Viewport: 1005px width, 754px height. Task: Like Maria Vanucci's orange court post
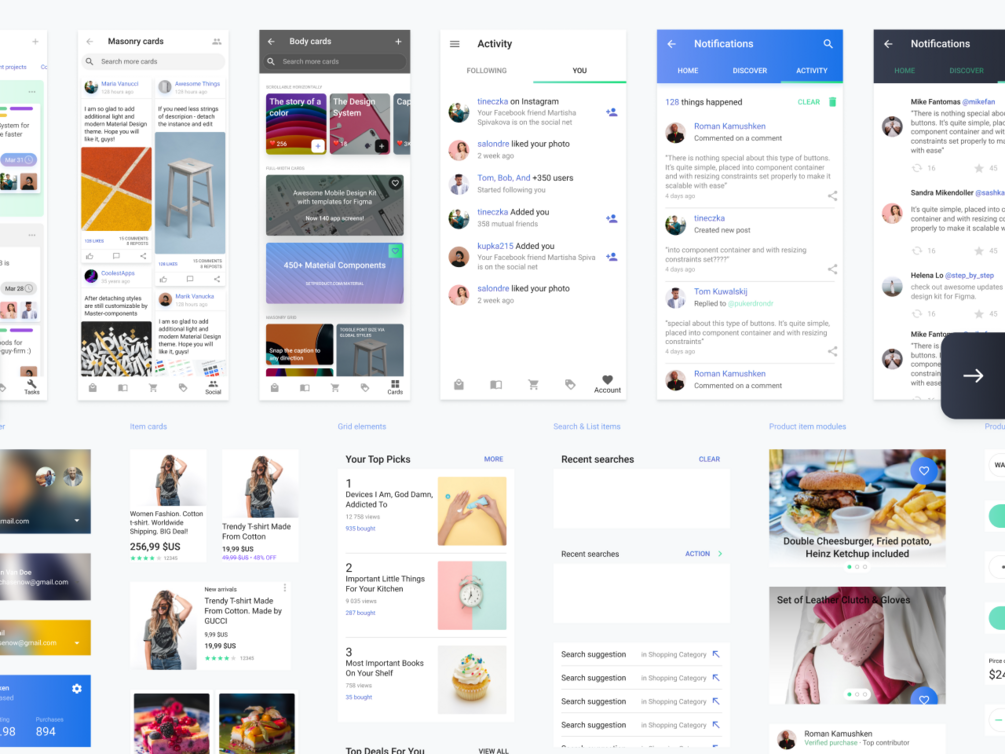point(90,256)
